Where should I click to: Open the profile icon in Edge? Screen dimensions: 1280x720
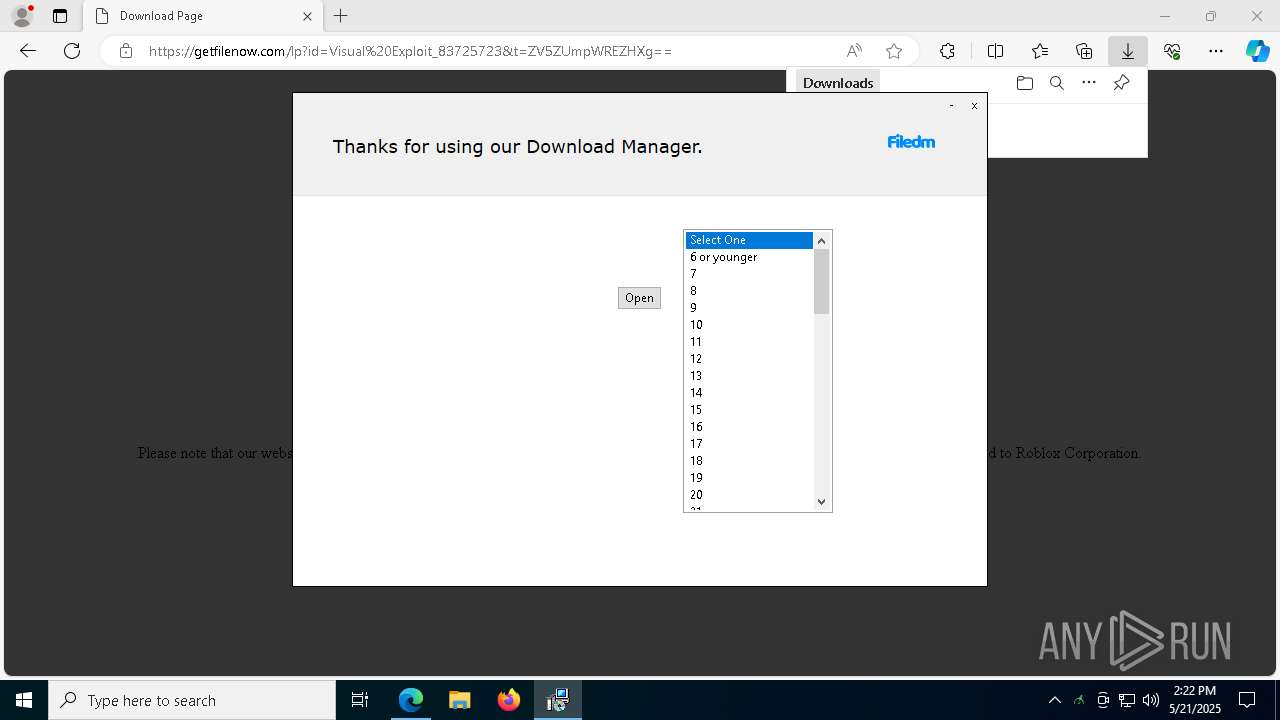coord(22,16)
